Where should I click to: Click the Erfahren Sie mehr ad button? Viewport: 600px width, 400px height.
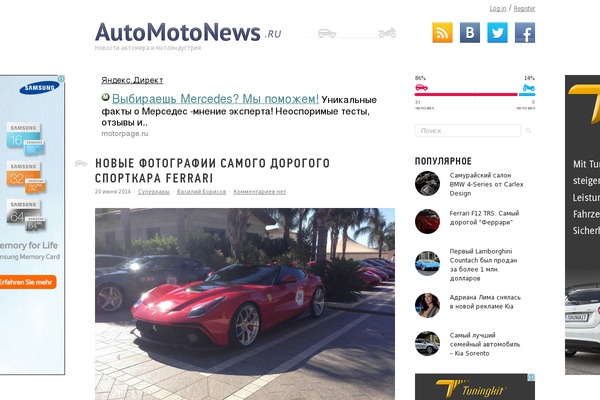pos(26,282)
